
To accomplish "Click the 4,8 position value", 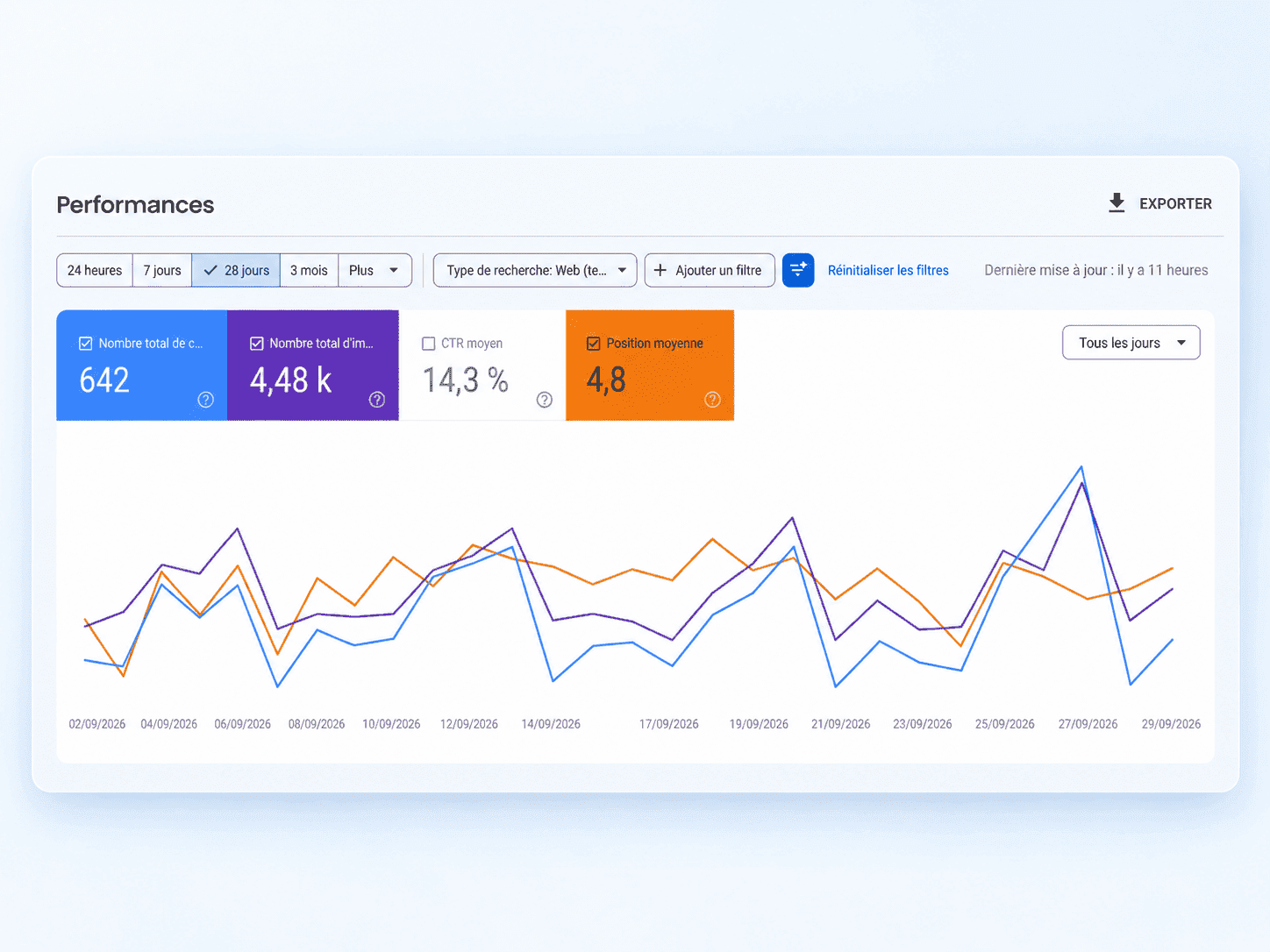I will pyautogui.click(x=606, y=380).
